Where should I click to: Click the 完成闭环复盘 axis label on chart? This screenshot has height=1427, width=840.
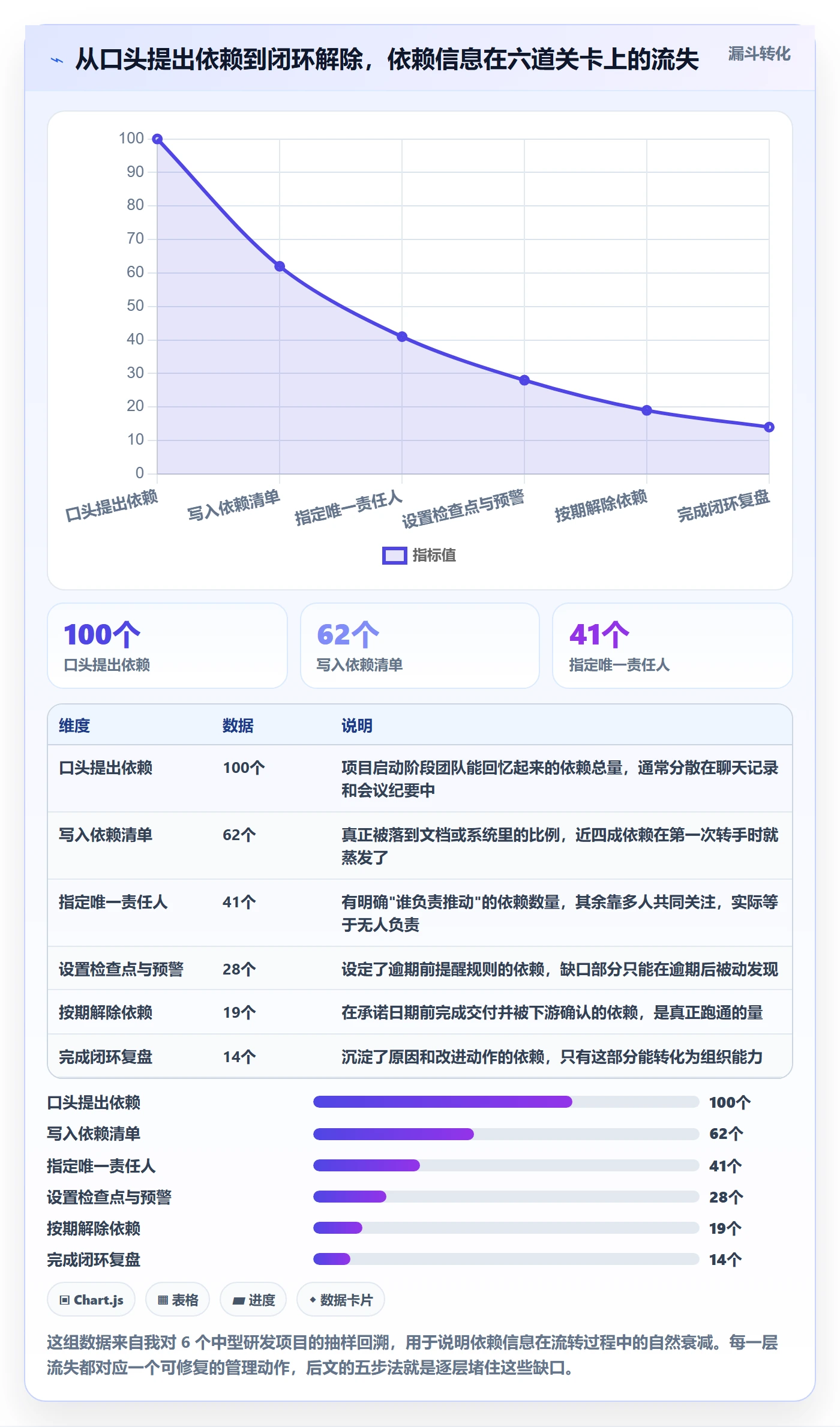click(723, 506)
